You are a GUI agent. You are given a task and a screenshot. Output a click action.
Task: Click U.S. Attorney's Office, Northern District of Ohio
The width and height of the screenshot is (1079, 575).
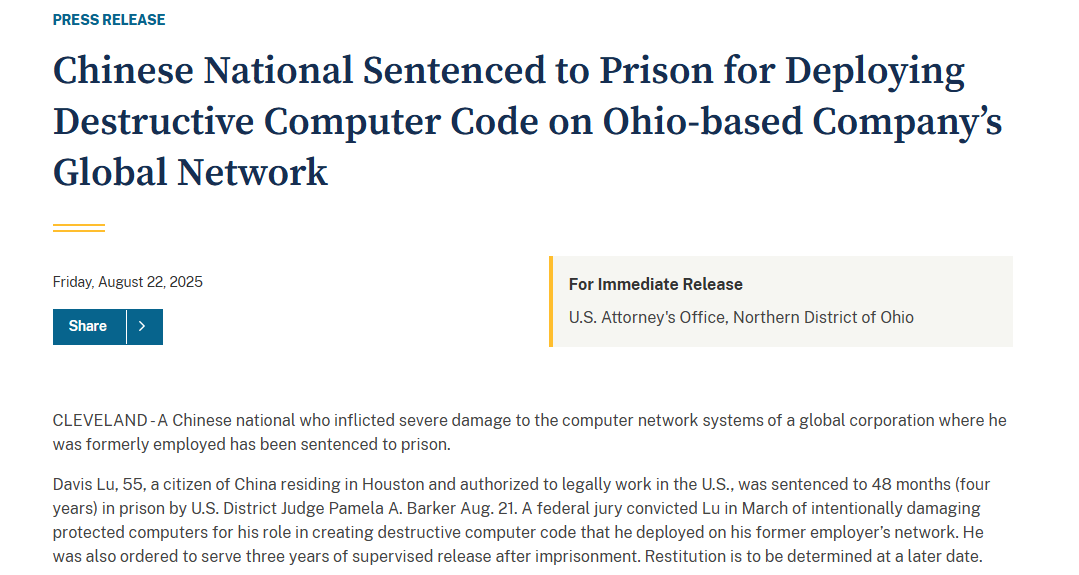pyautogui.click(x=741, y=317)
